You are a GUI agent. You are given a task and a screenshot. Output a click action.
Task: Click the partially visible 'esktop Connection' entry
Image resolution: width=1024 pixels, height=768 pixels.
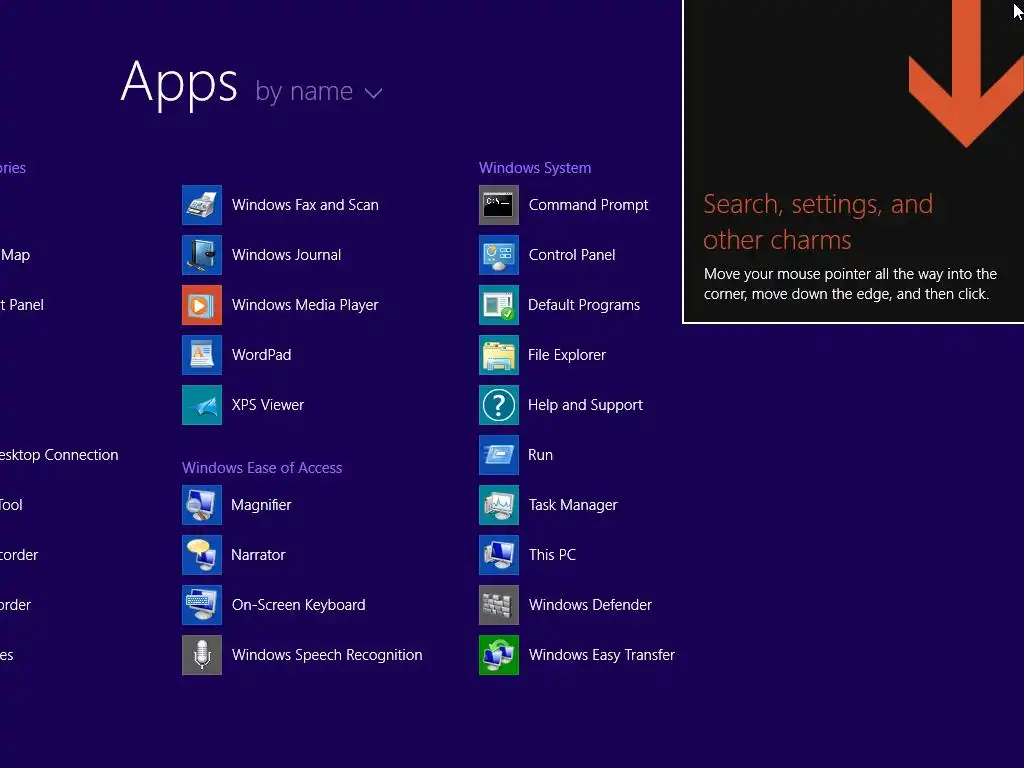[59, 455]
